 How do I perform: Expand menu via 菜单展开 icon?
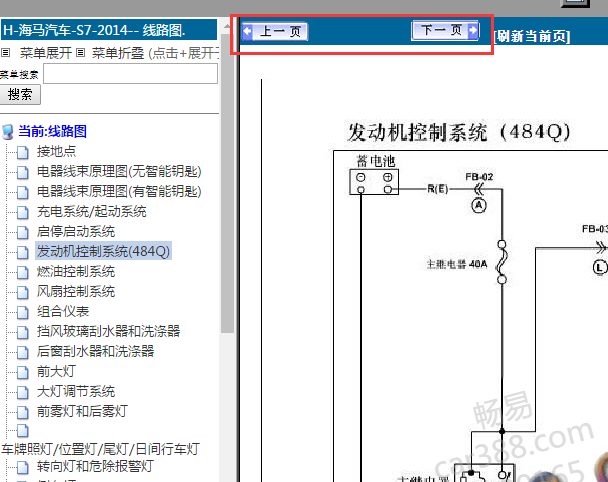5,53
